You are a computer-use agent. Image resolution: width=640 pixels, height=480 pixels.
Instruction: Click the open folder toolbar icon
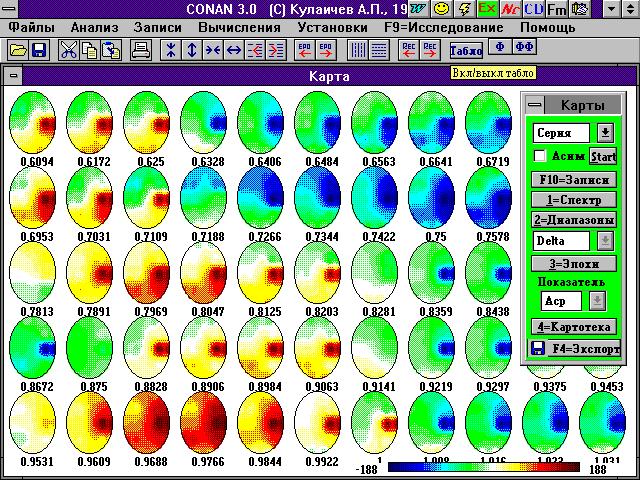(19, 49)
